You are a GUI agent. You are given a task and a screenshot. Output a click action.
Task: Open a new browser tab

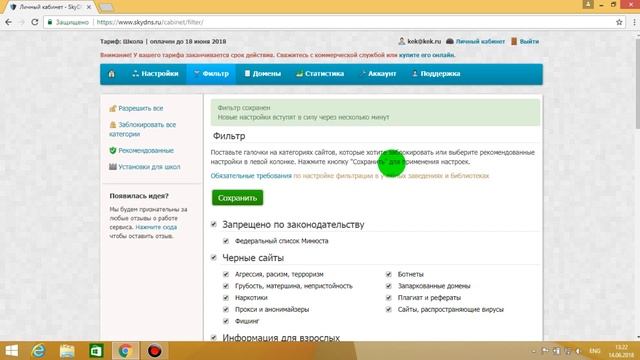pyautogui.click(x=107, y=7)
